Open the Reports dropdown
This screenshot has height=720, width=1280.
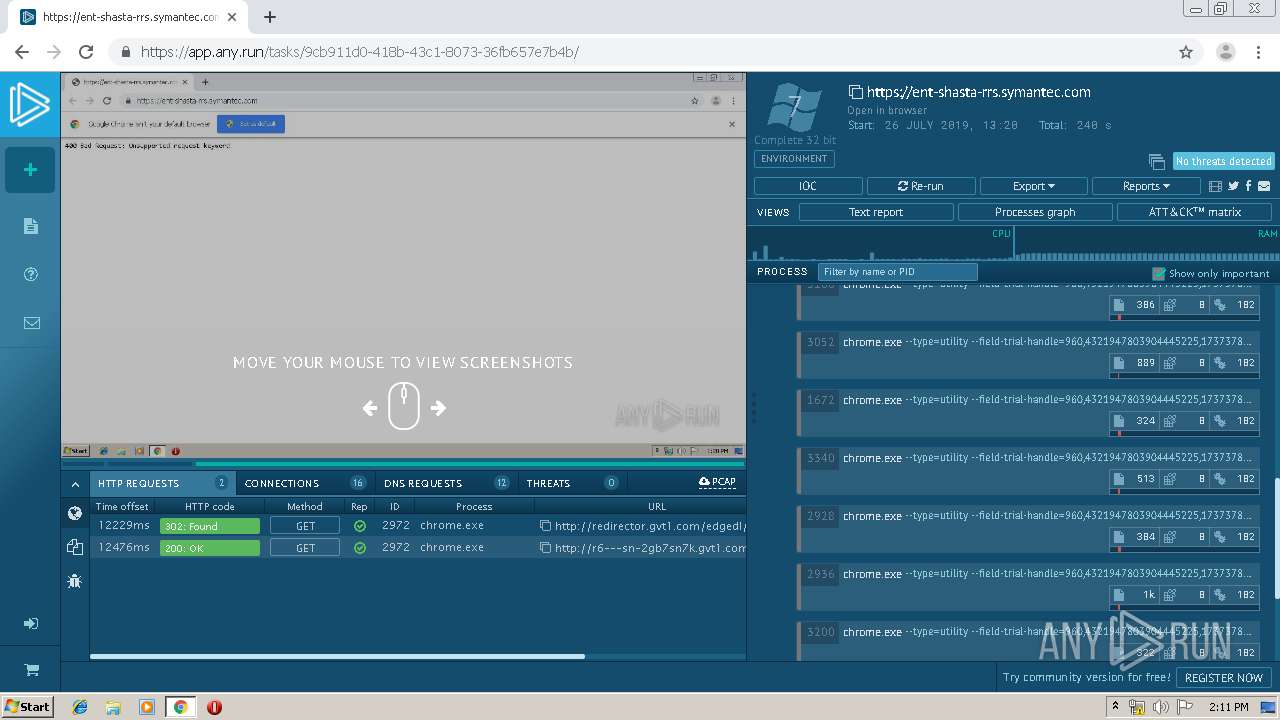tap(1146, 186)
